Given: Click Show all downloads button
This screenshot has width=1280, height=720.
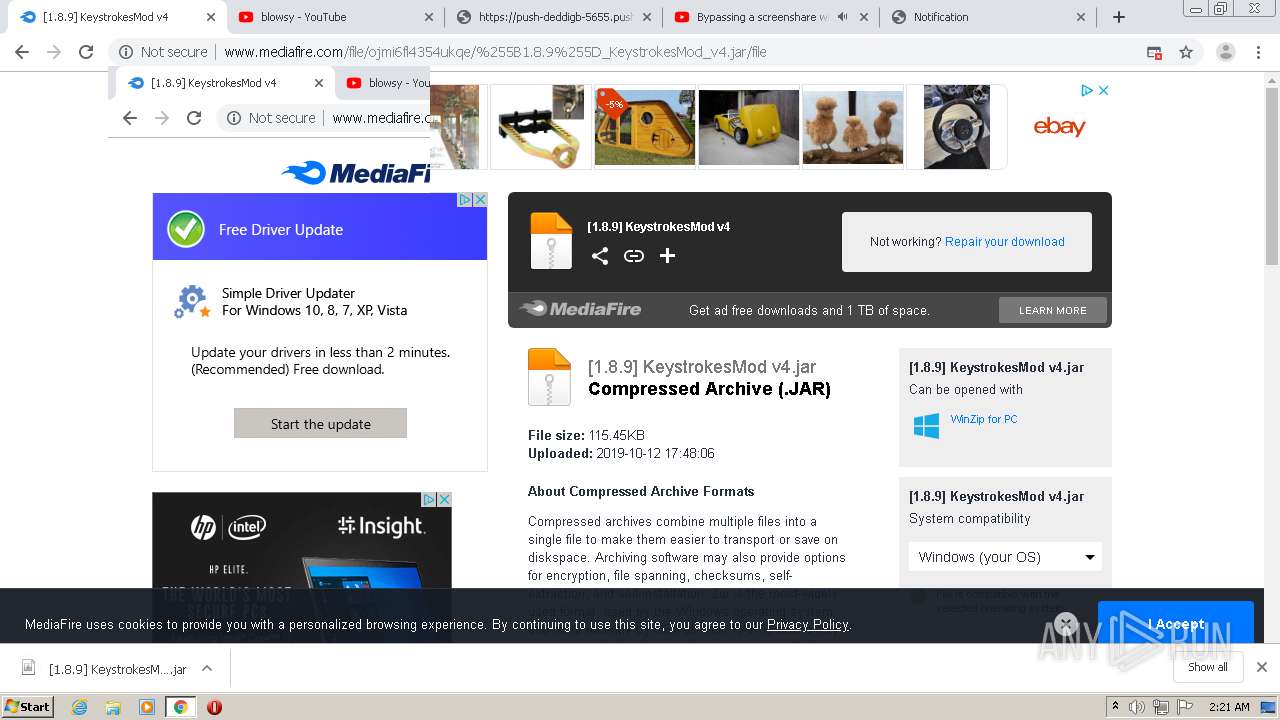Looking at the screenshot, I should tap(1208, 667).
